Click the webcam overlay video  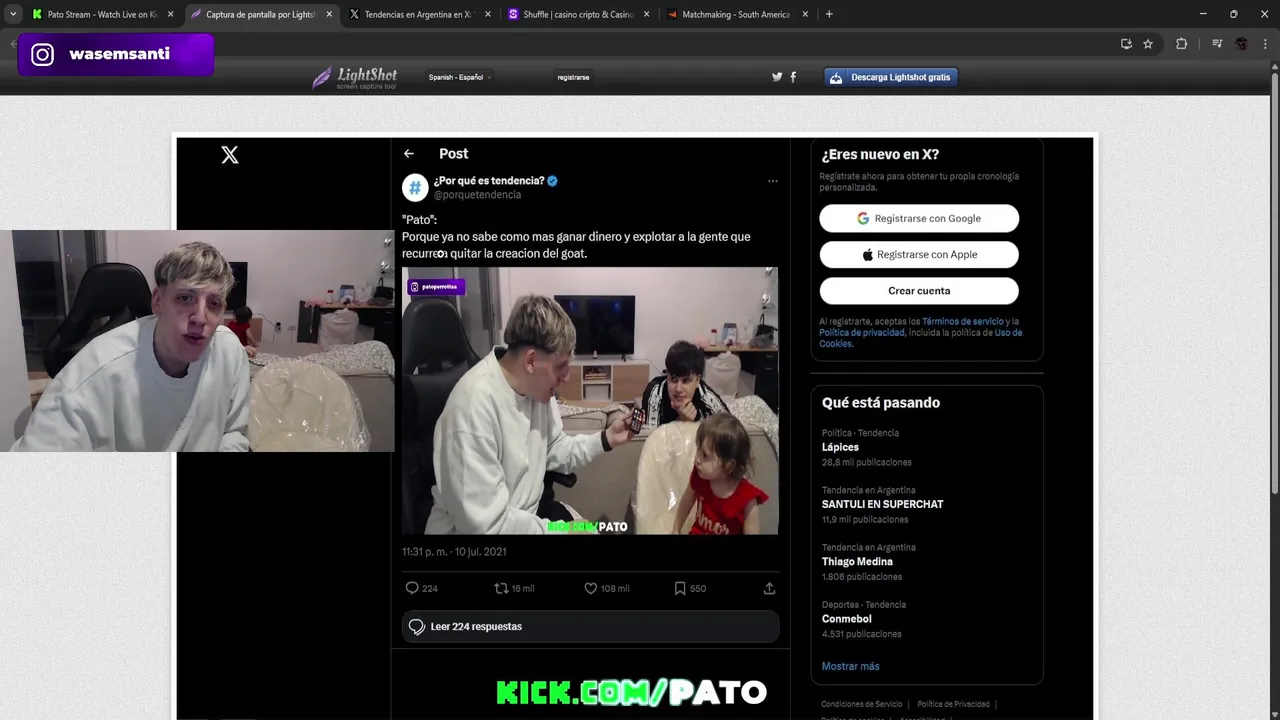coord(197,341)
